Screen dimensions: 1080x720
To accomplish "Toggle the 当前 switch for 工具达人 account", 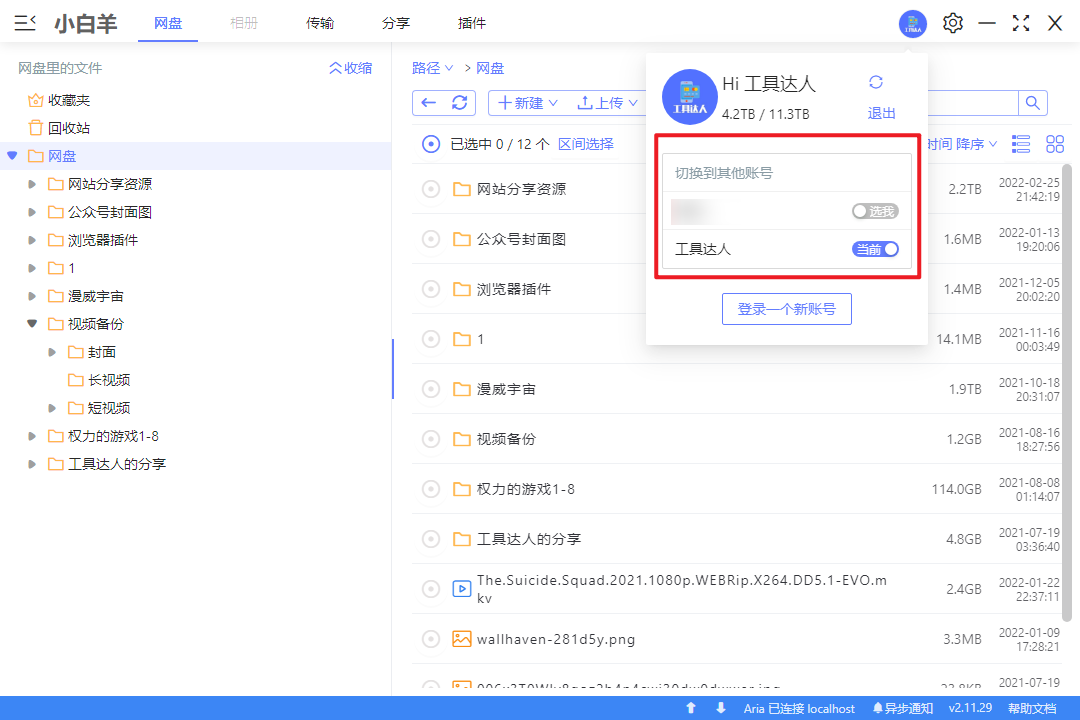I will pyautogui.click(x=875, y=249).
